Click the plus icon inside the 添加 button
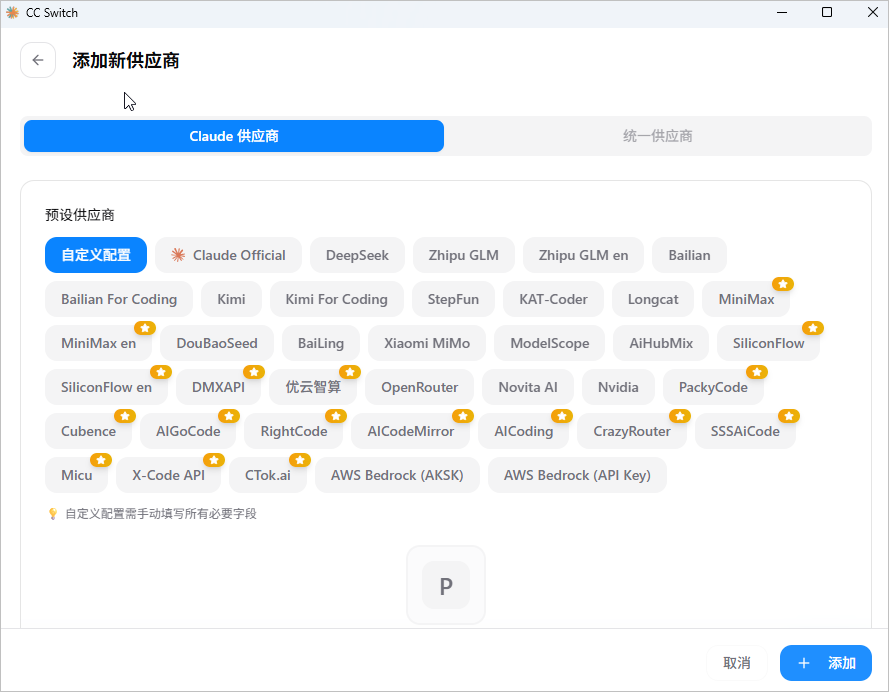The height and width of the screenshot is (692, 889). click(804, 663)
